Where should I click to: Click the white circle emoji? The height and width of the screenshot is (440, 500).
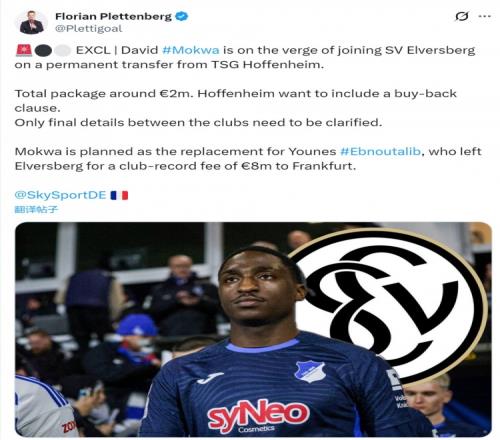63,50
